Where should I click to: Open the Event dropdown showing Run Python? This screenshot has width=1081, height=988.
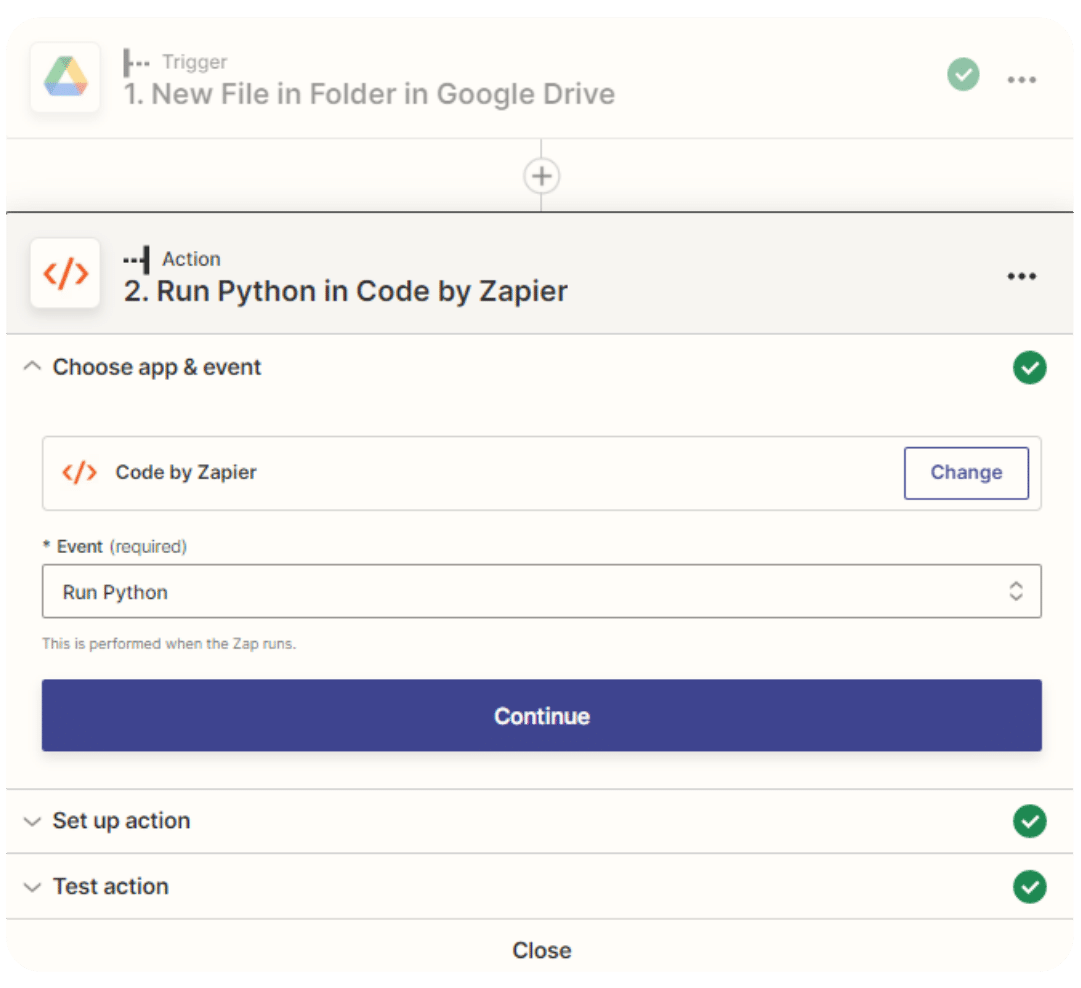[x=541, y=592]
